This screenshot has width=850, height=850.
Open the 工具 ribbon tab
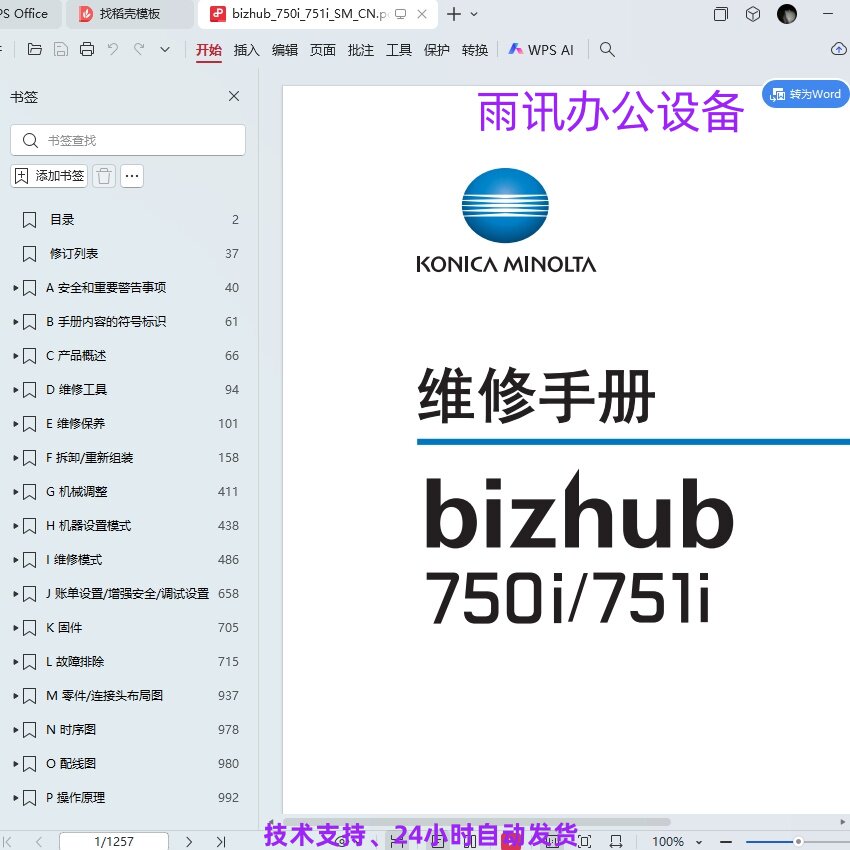click(398, 50)
